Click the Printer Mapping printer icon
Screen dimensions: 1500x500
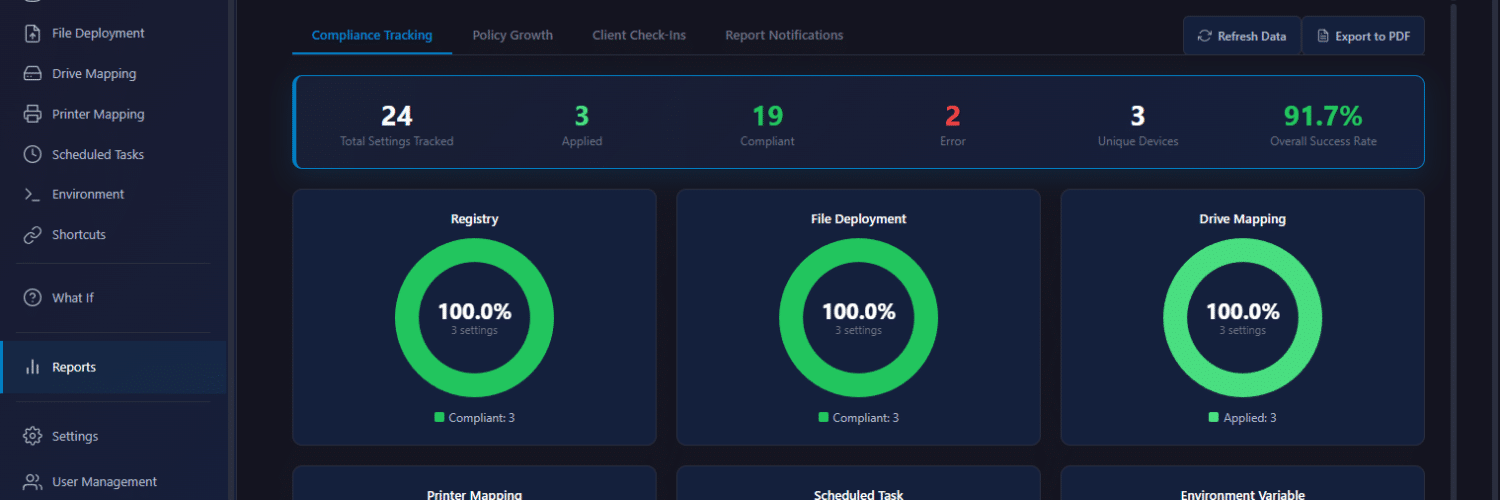coord(33,114)
